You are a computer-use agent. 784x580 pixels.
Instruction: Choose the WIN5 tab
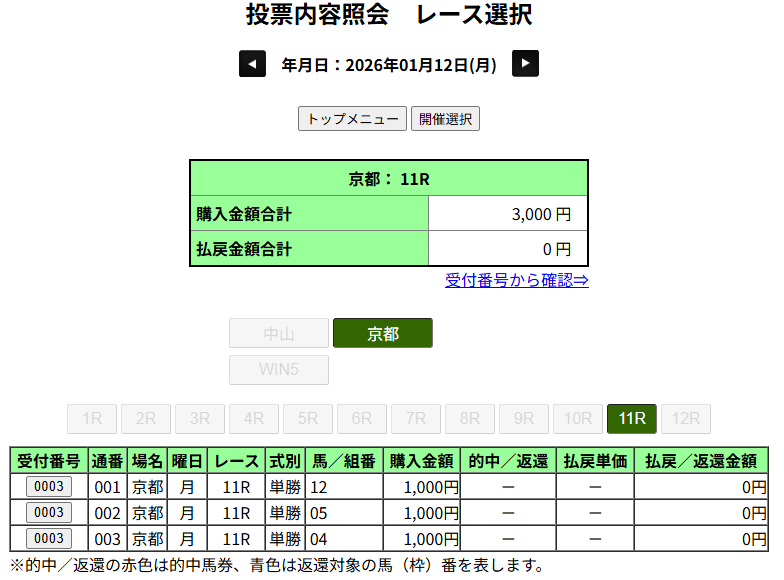pos(279,370)
